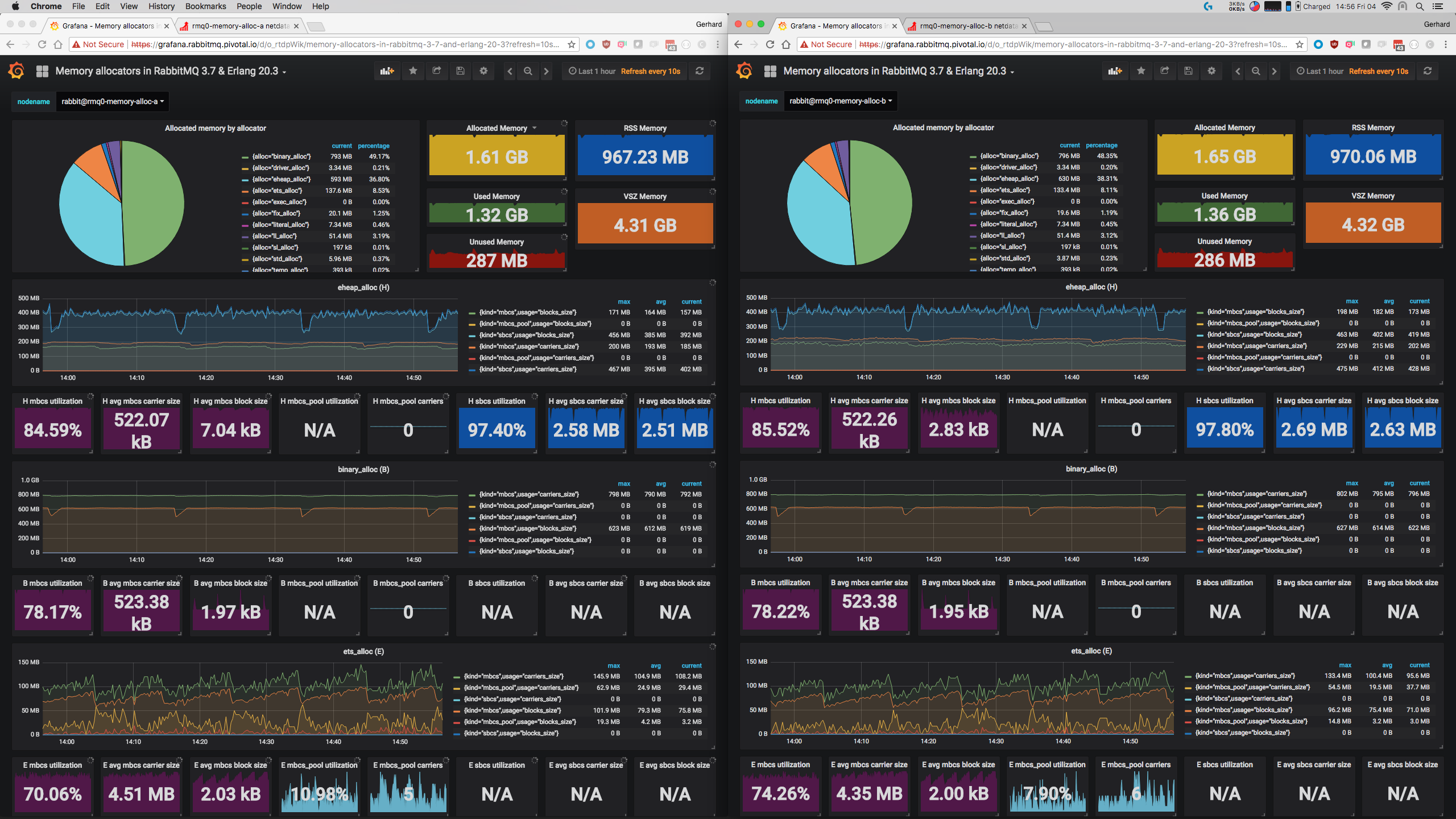The height and width of the screenshot is (819, 1456).
Task: Bookmark the page in left Chrome address bar
Action: (x=572, y=44)
